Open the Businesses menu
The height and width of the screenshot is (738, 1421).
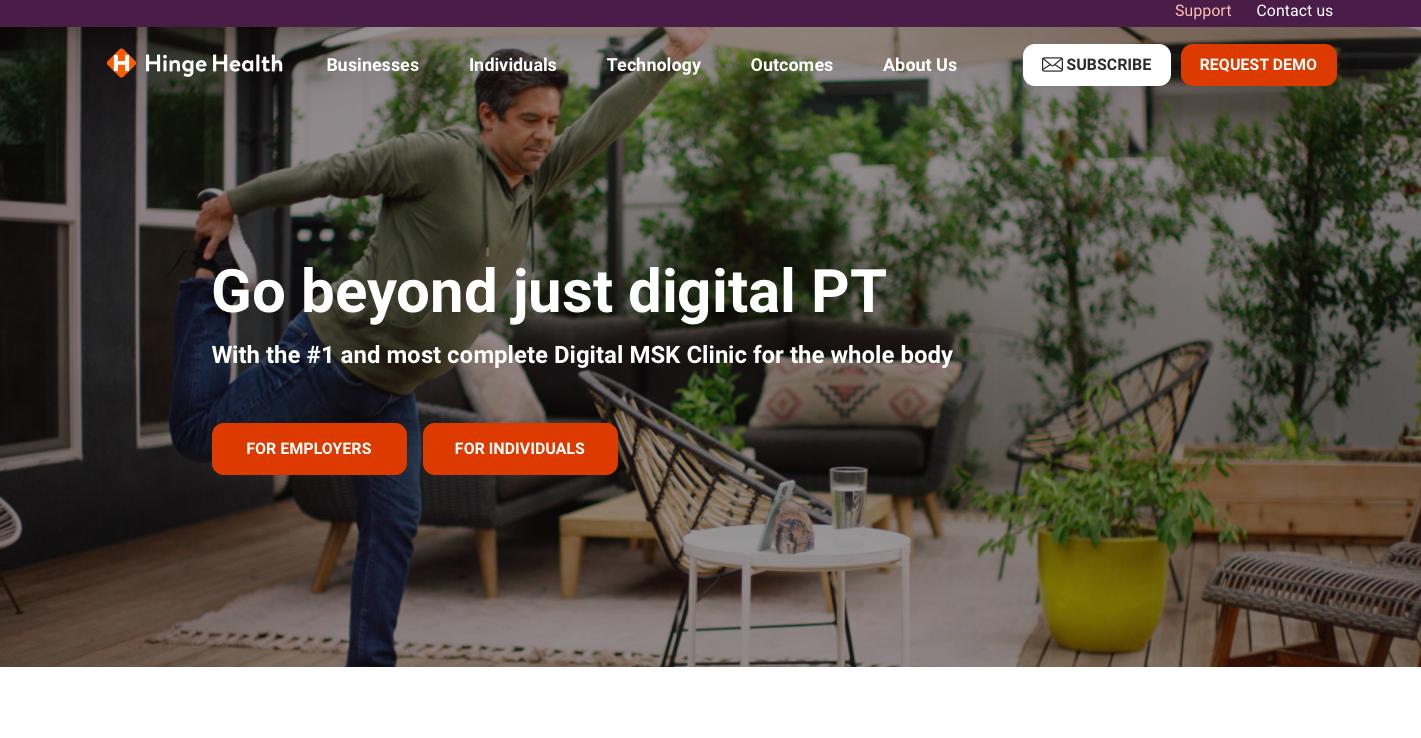[372, 65]
